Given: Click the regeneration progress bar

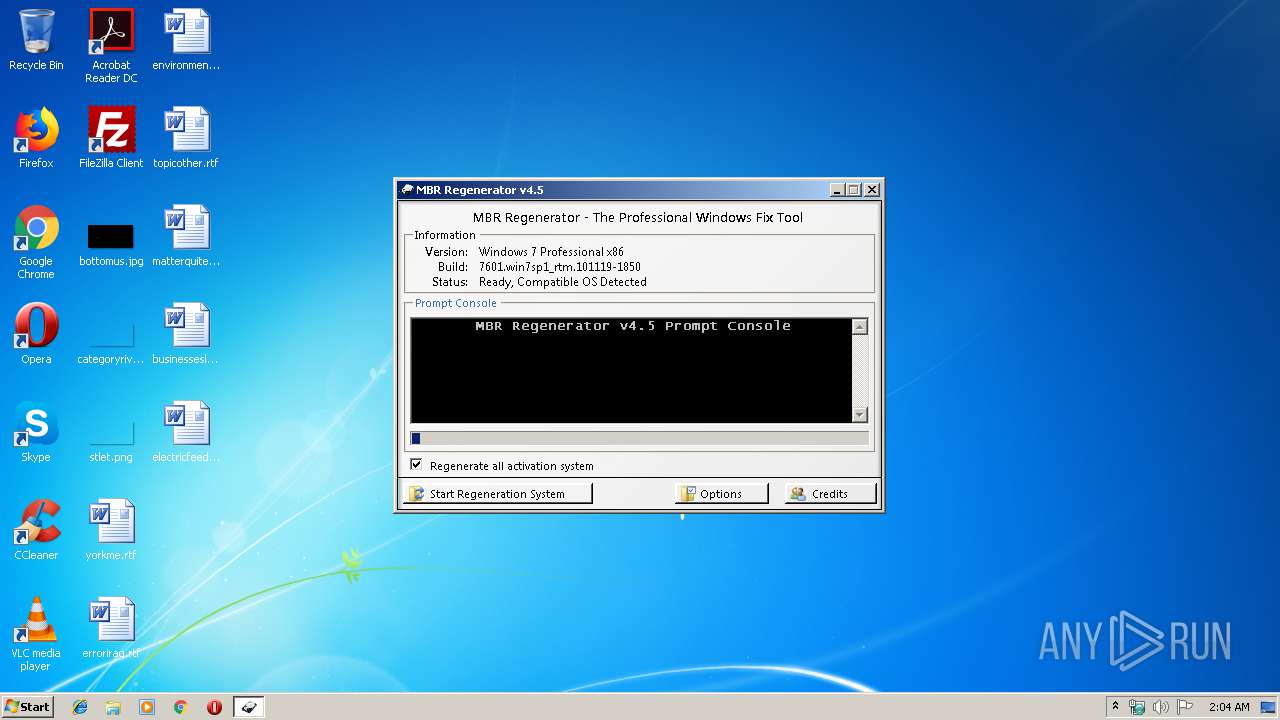Looking at the screenshot, I should [639, 438].
